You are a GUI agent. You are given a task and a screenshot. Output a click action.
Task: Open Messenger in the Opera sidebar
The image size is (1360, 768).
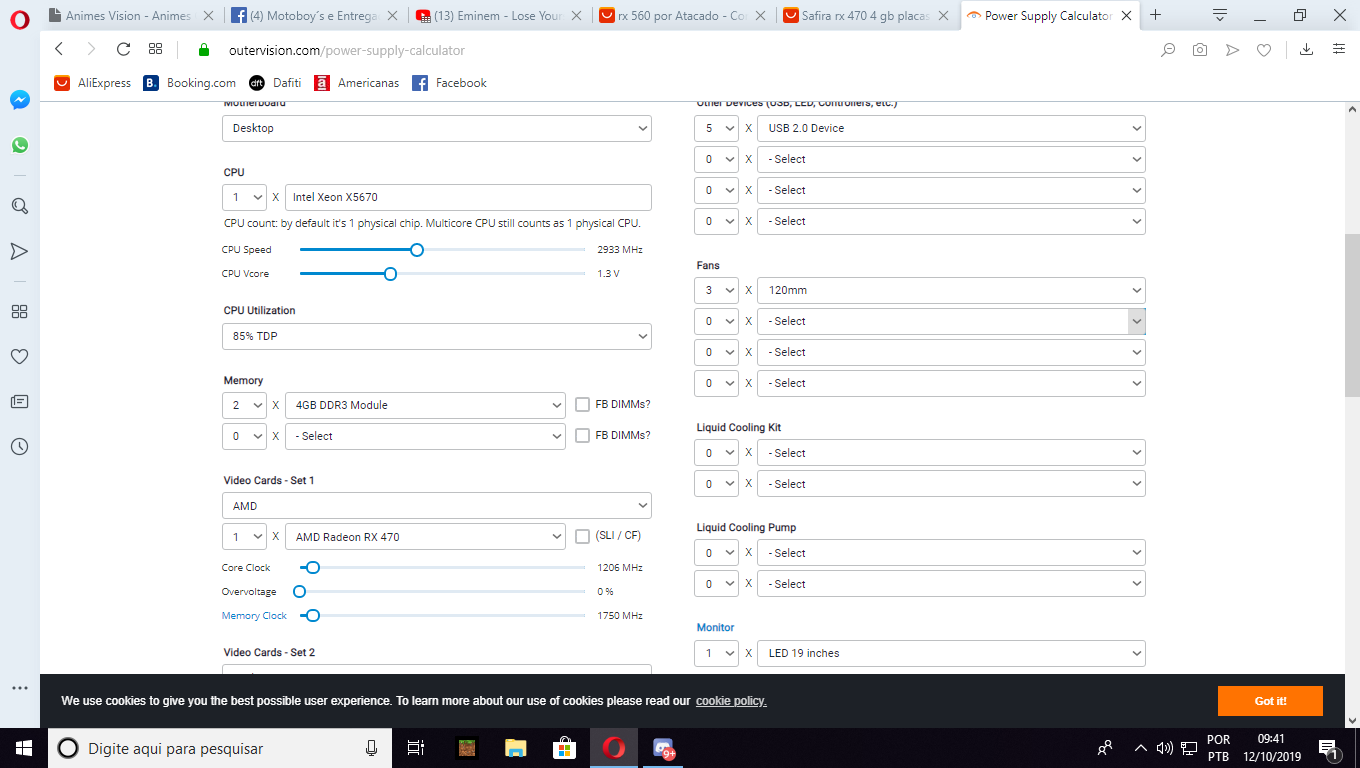pos(20,100)
